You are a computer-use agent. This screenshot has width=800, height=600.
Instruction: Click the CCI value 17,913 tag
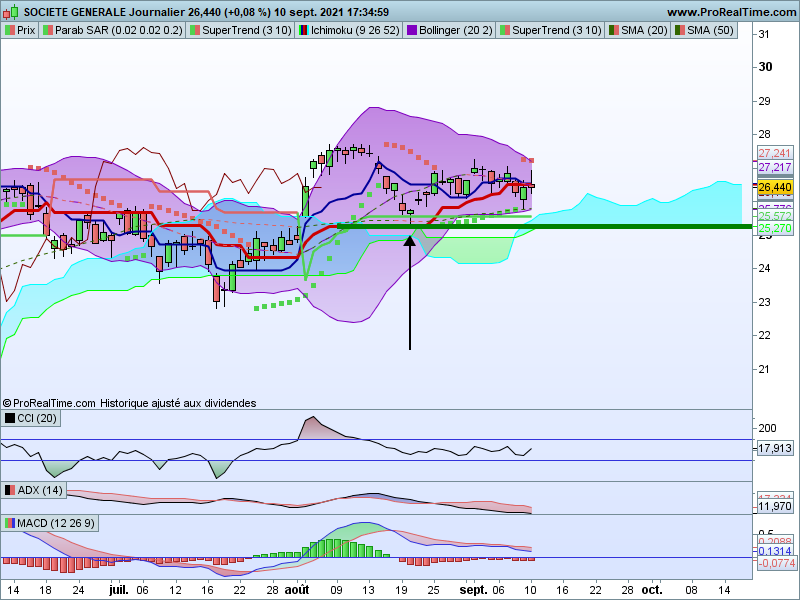click(x=774, y=448)
